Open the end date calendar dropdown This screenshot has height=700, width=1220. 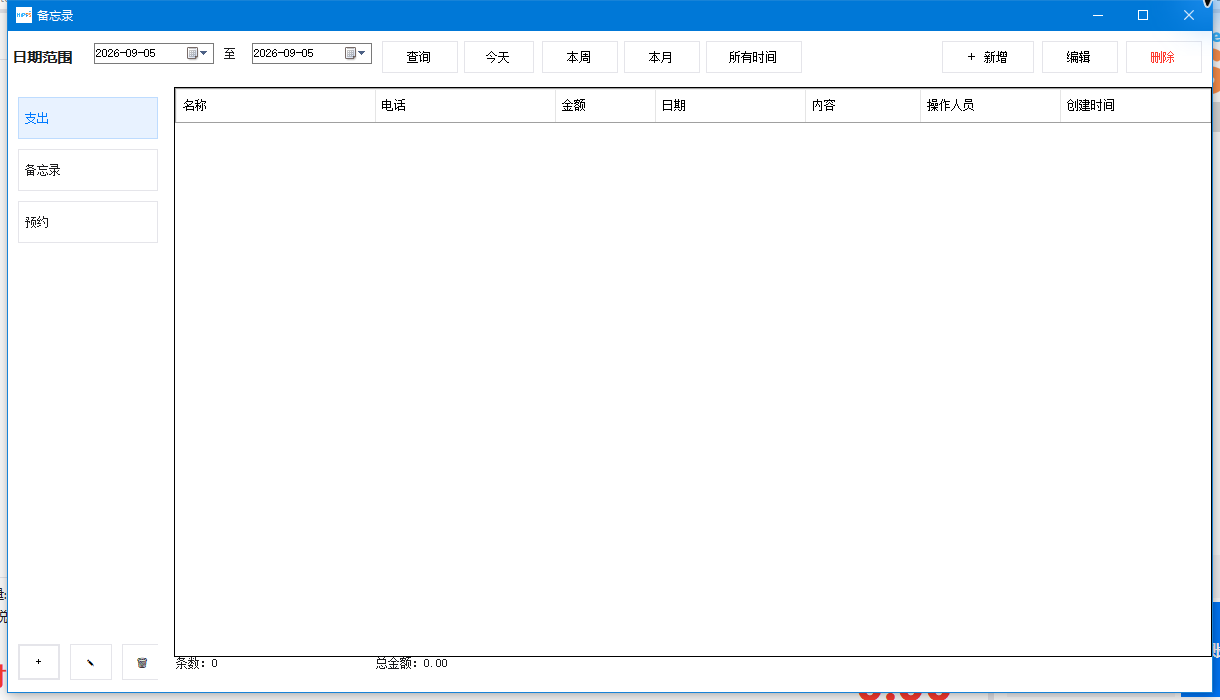pos(356,53)
